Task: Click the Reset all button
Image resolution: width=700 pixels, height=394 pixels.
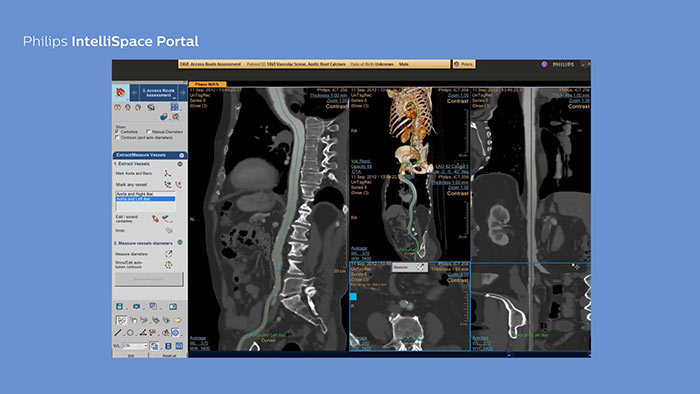Action: point(169,356)
